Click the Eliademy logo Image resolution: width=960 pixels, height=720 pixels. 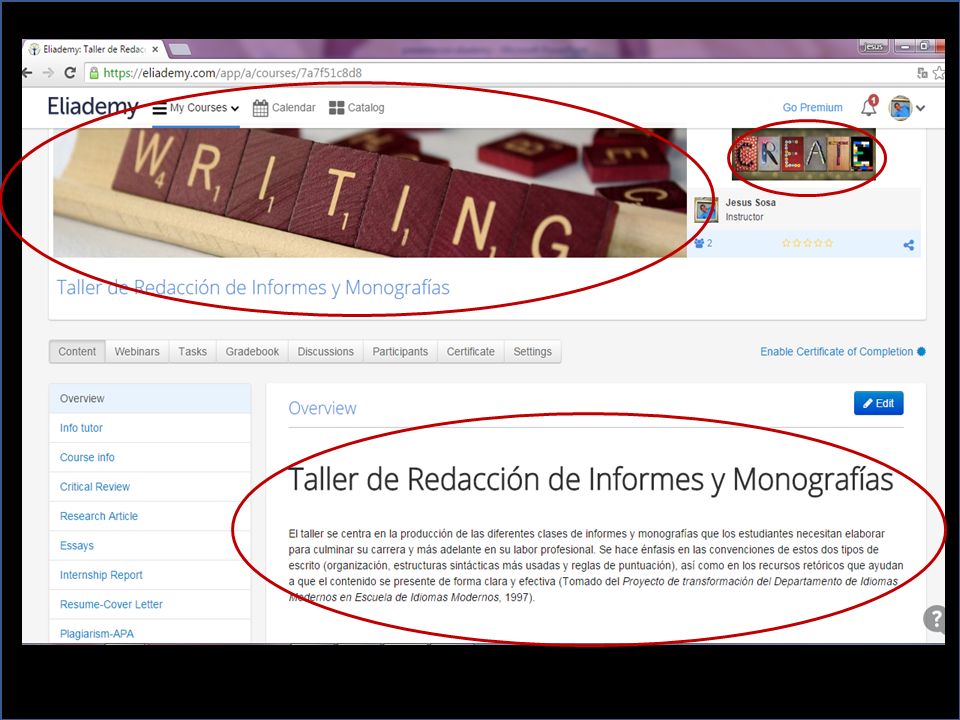[93, 107]
